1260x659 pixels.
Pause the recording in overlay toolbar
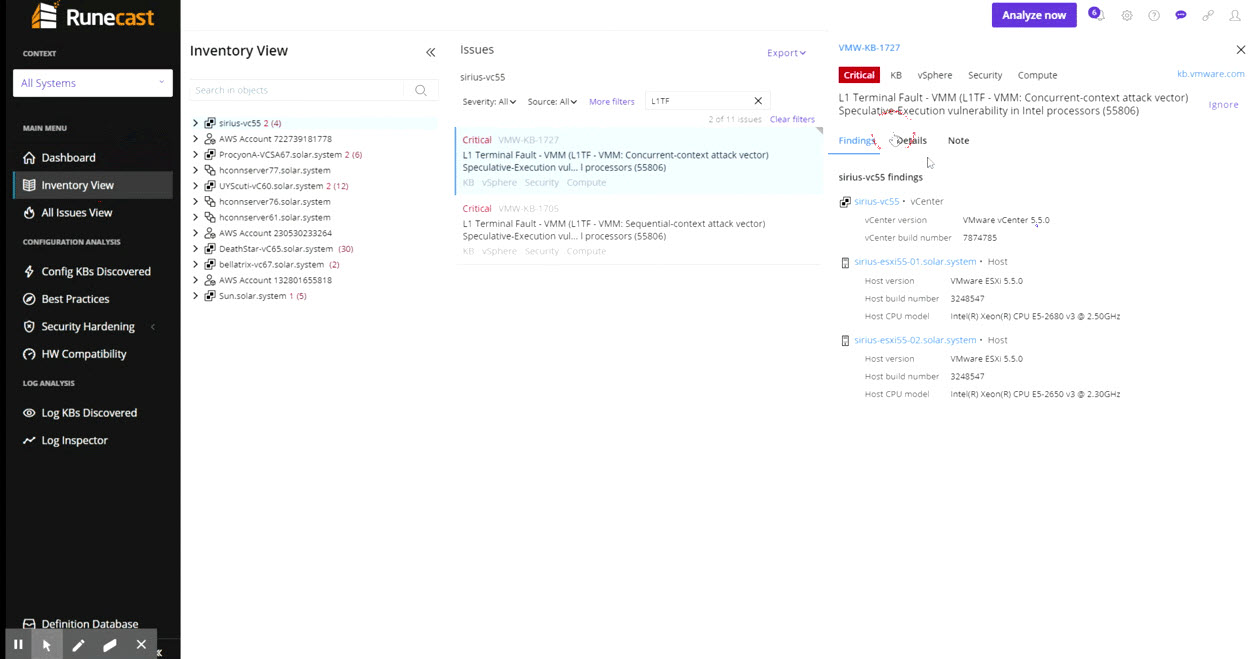[18, 645]
